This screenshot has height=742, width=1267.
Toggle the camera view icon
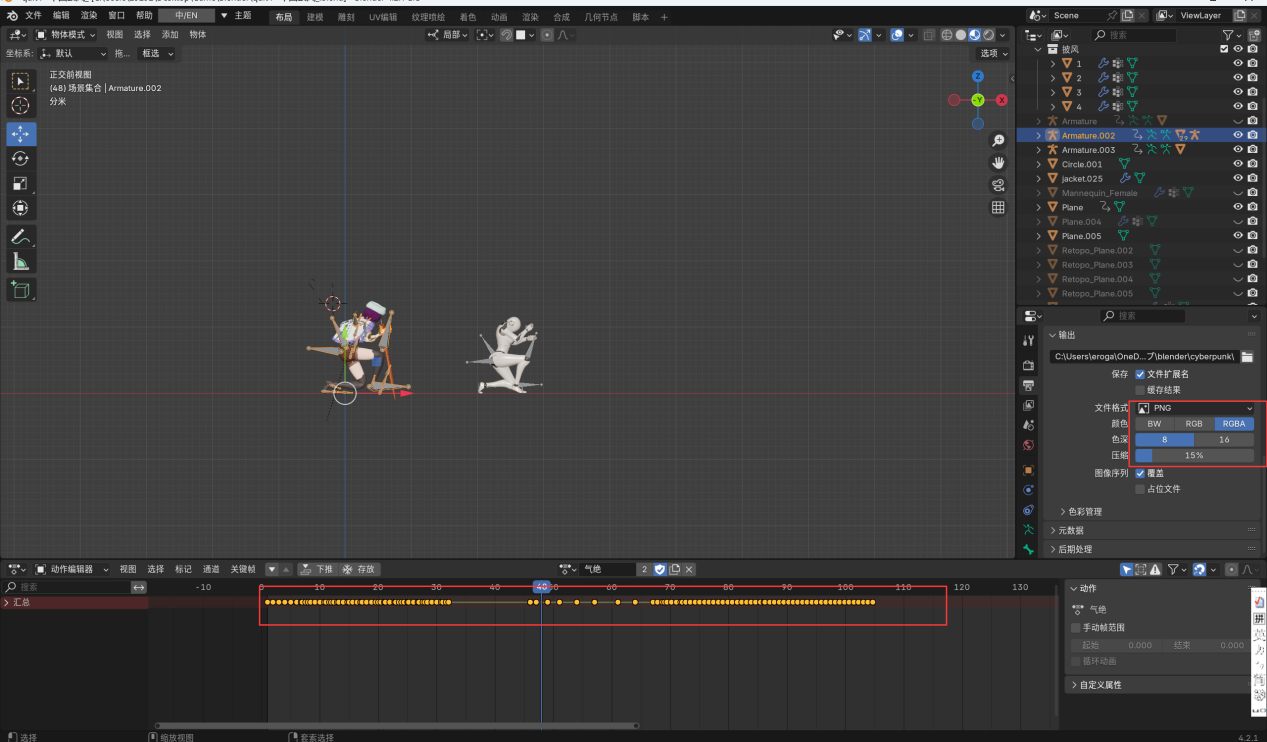coord(998,185)
